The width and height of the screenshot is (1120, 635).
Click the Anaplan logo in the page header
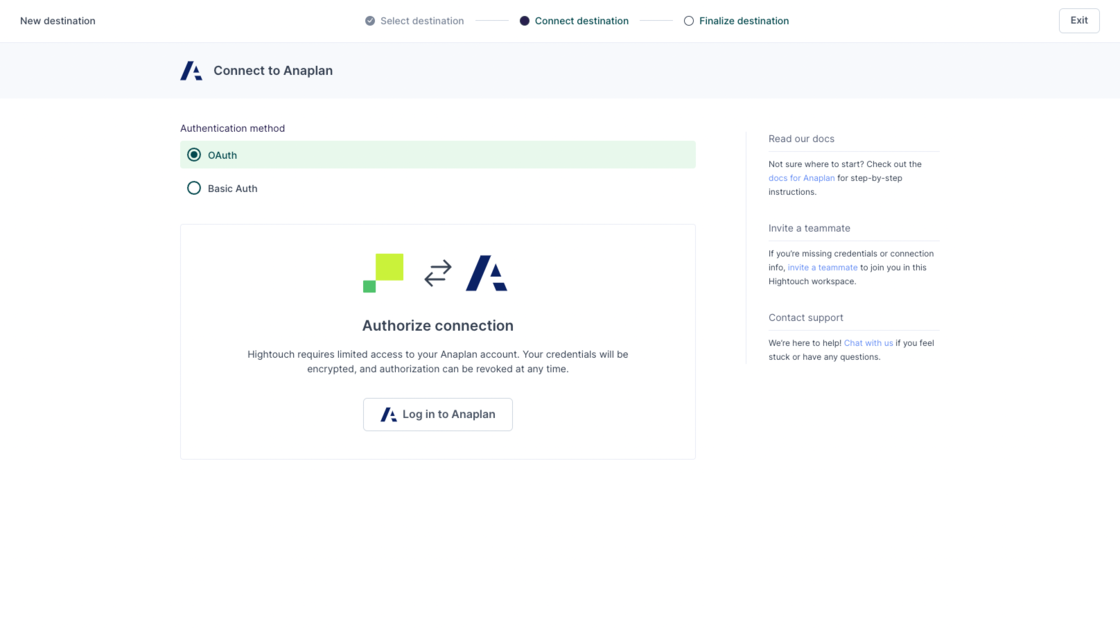[191, 71]
